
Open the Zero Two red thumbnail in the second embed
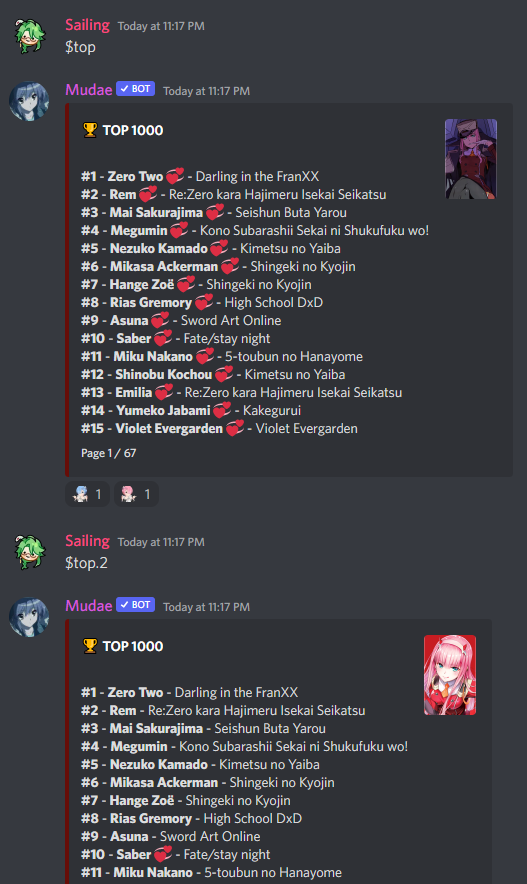click(x=450, y=675)
